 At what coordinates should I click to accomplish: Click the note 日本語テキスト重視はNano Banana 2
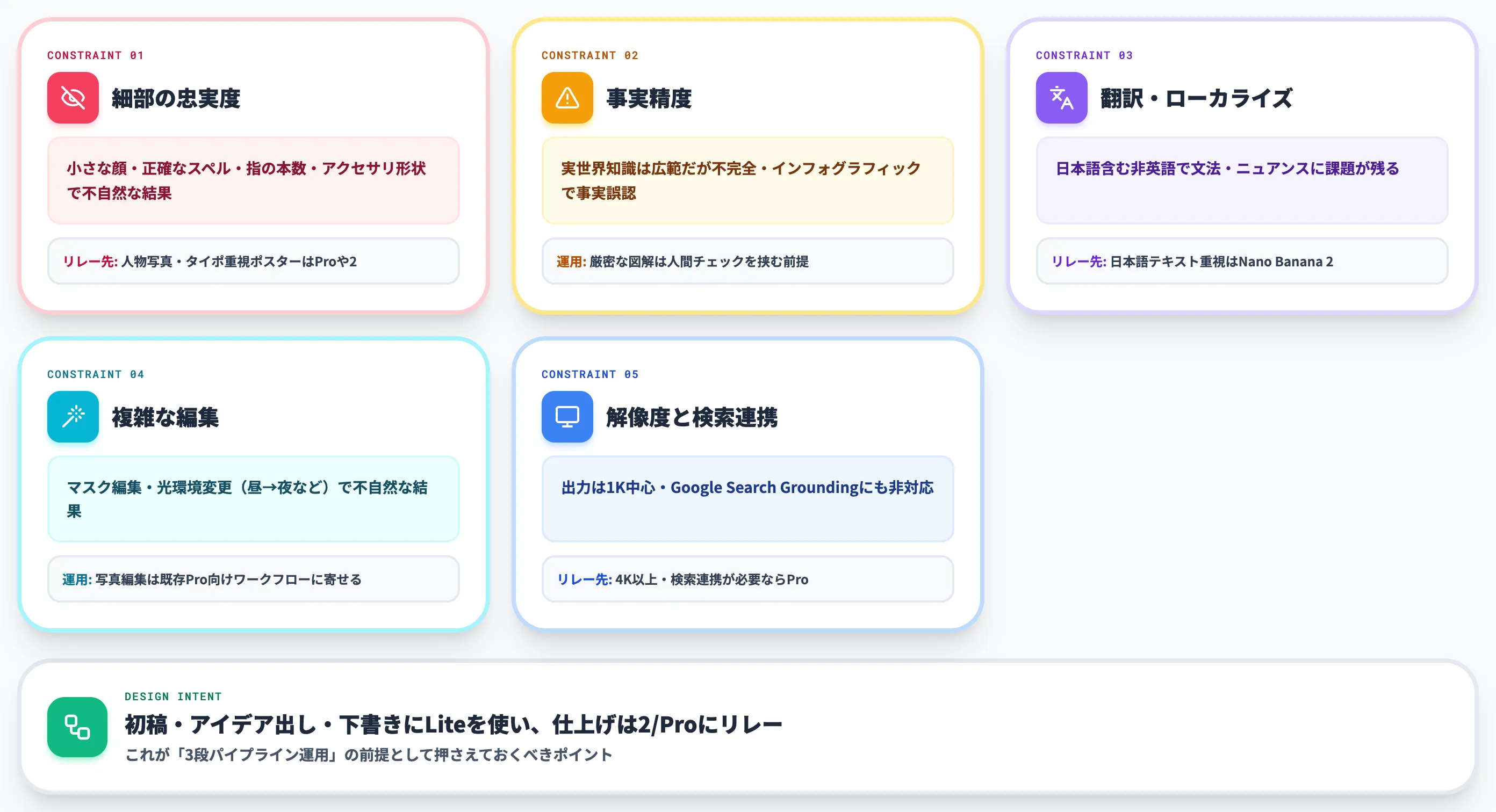tap(1242, 261)
